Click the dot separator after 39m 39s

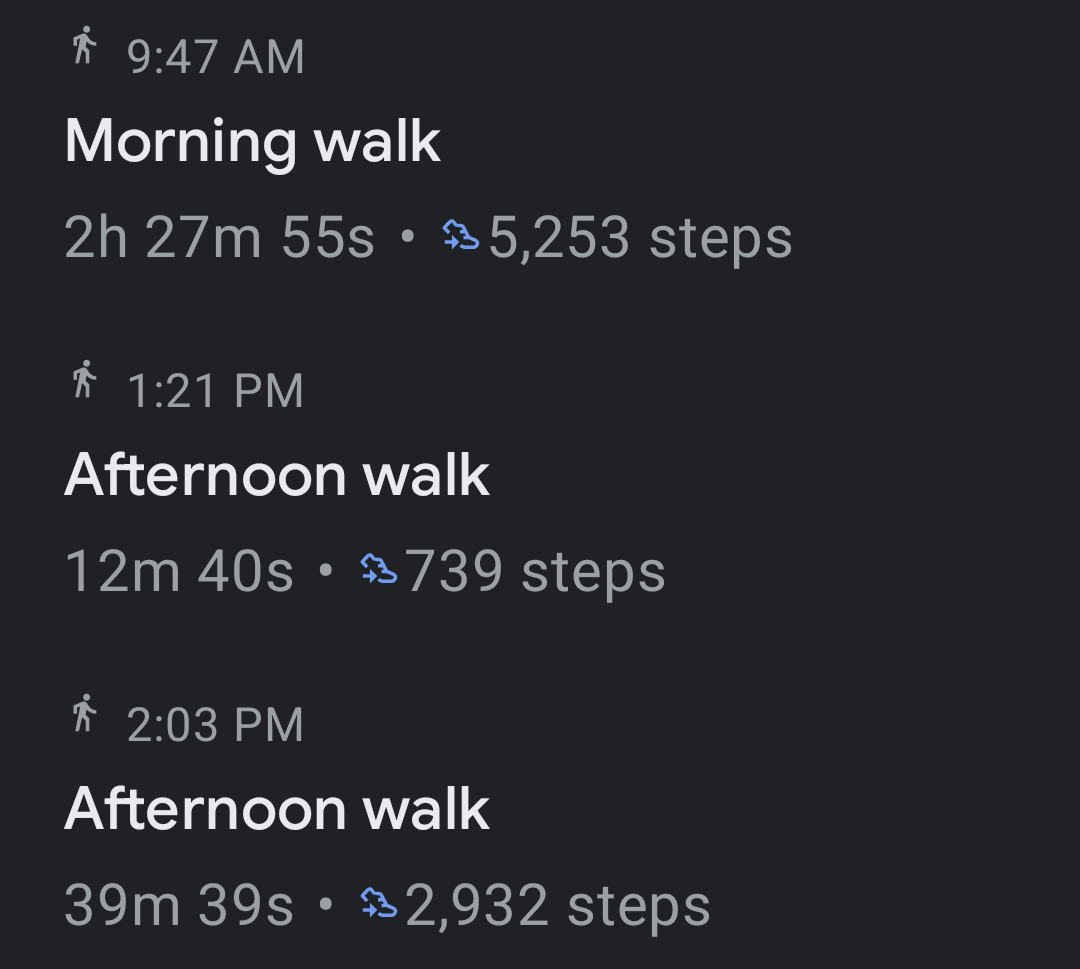(x=325, y=906)
